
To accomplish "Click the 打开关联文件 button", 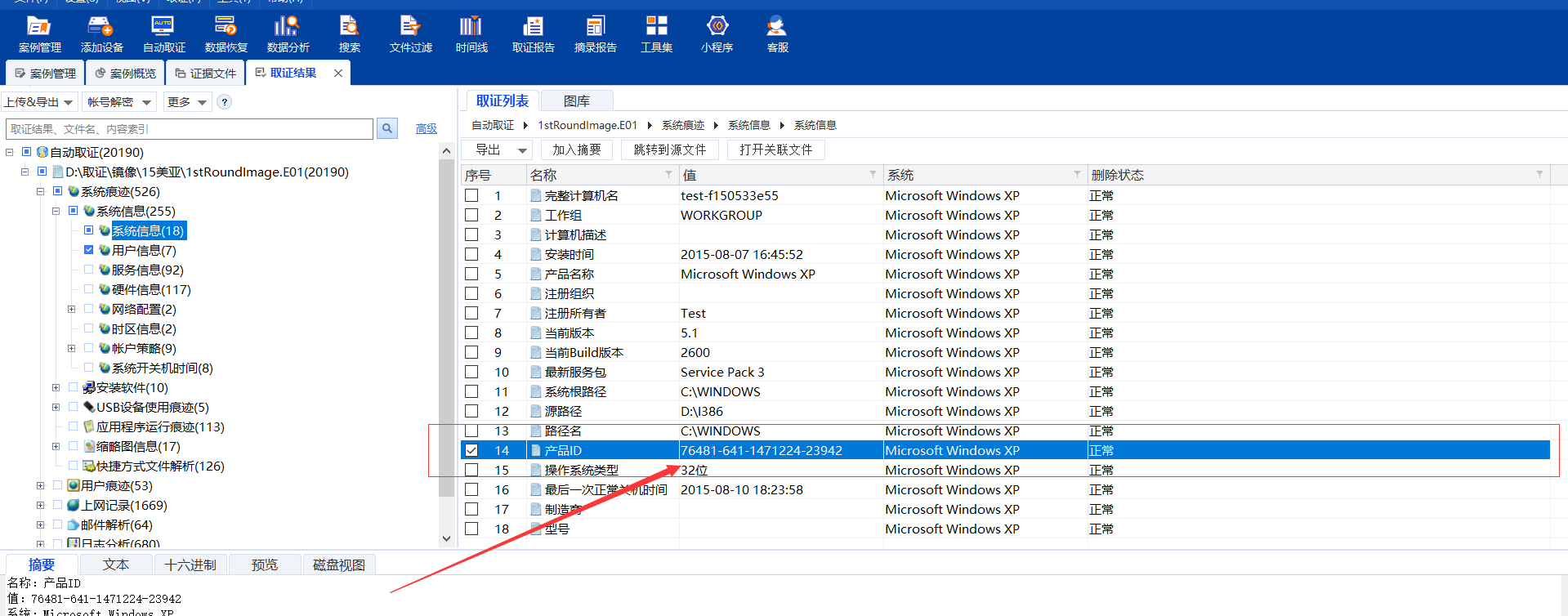I will click(775, 150).
